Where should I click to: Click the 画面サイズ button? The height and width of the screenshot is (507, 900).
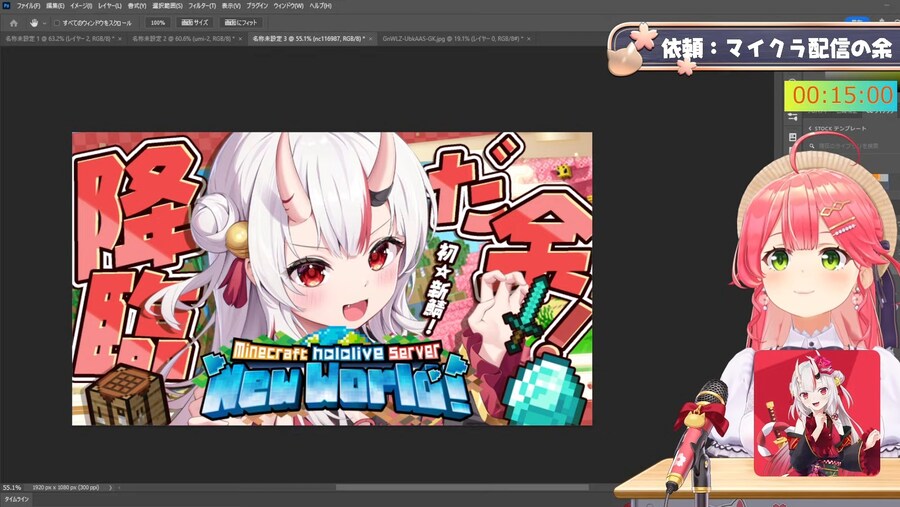[x=195, y=23]
